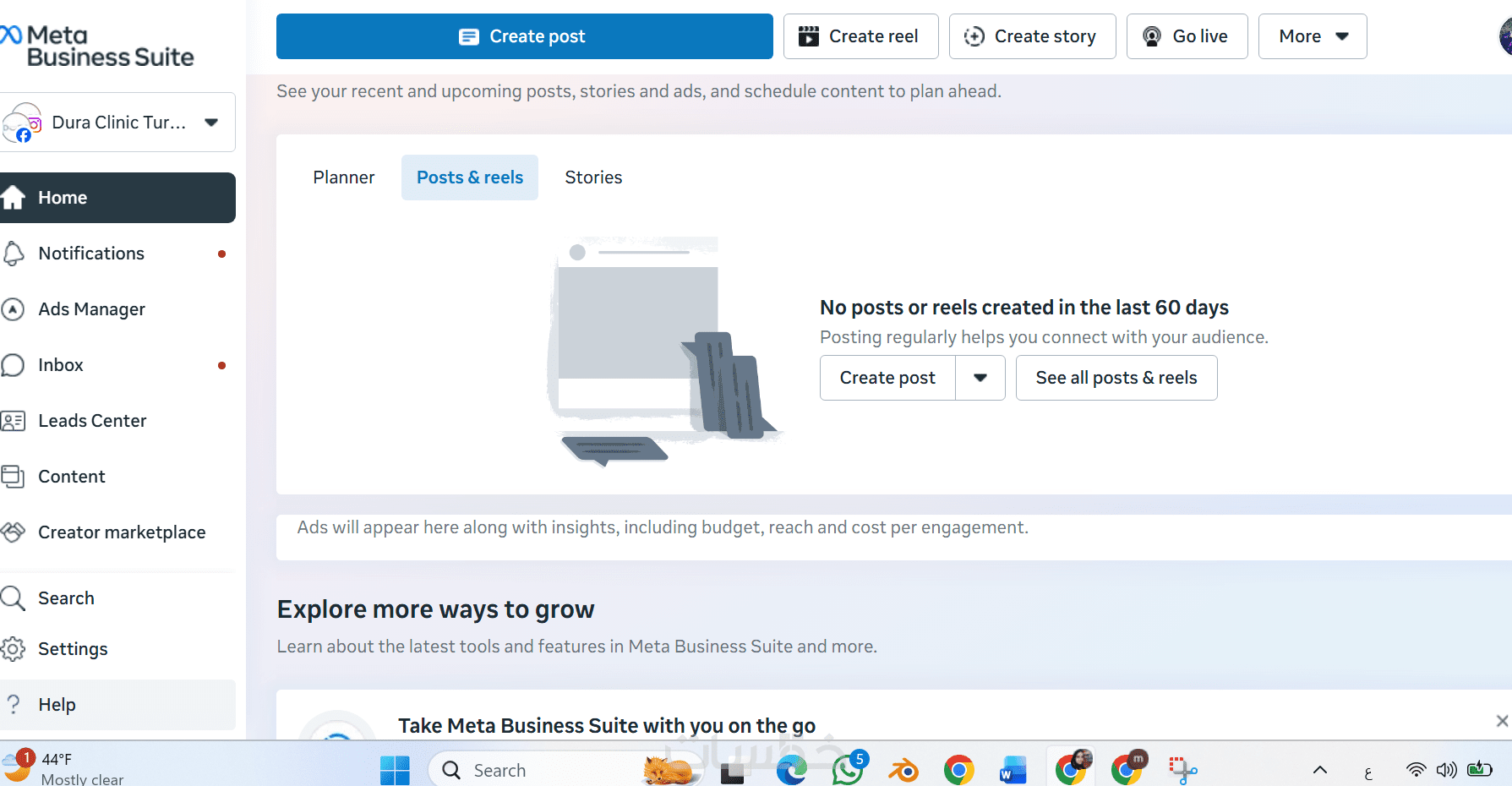Open Search in the sidebar
Screen dimensions: 1512x786
pyautogui.click(x=117, y=598)
